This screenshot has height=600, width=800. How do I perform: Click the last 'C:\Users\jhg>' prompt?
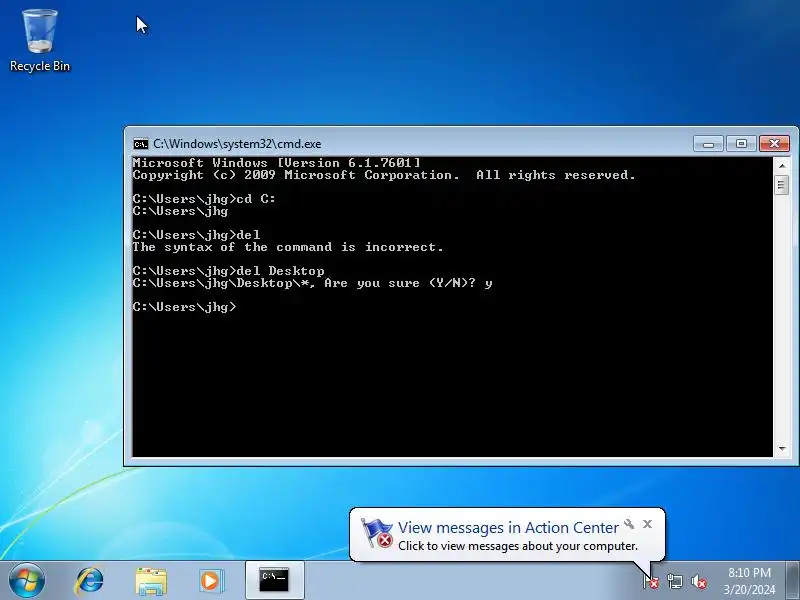pyautogui.click(x=184, y=307)
